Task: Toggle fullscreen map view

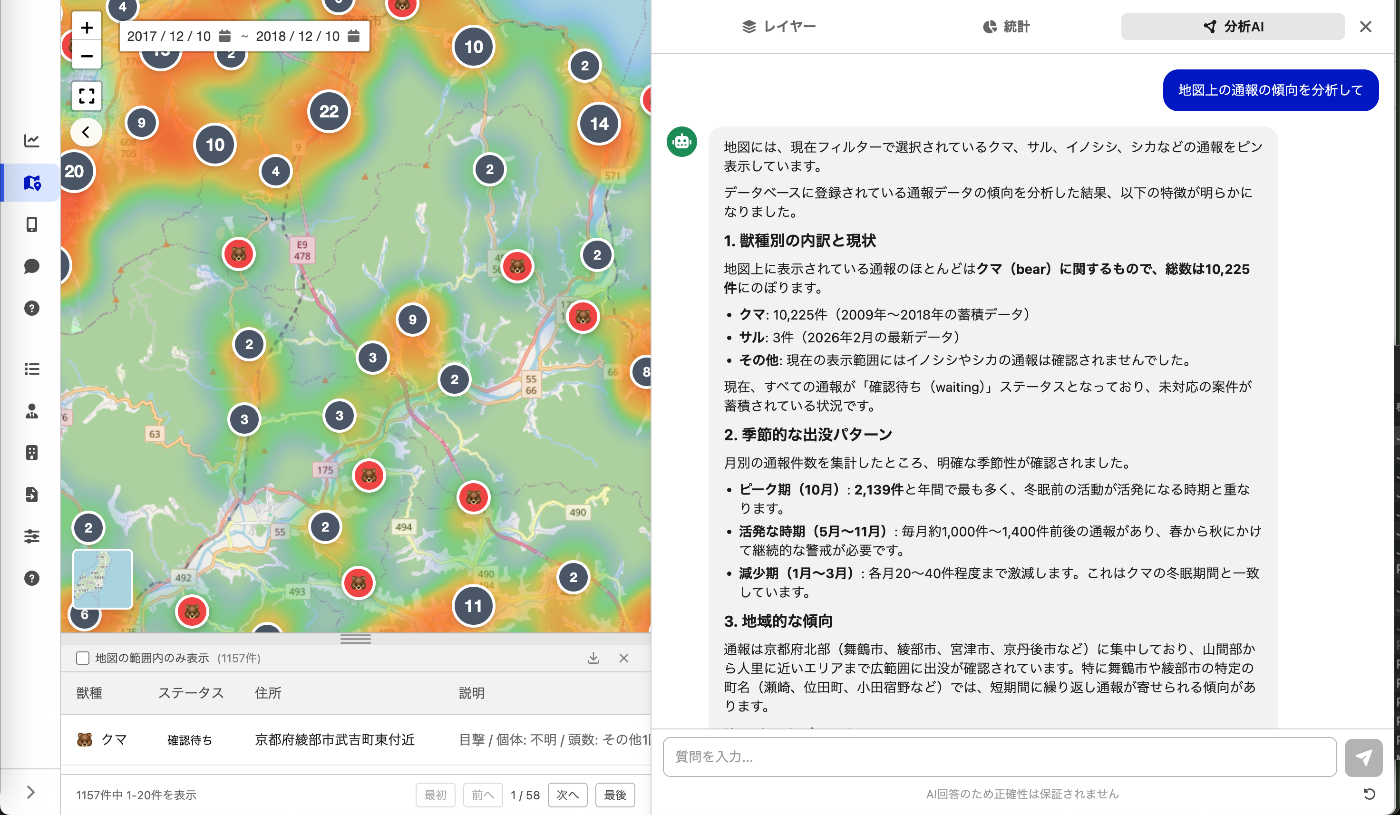Action: pos(87,96)
